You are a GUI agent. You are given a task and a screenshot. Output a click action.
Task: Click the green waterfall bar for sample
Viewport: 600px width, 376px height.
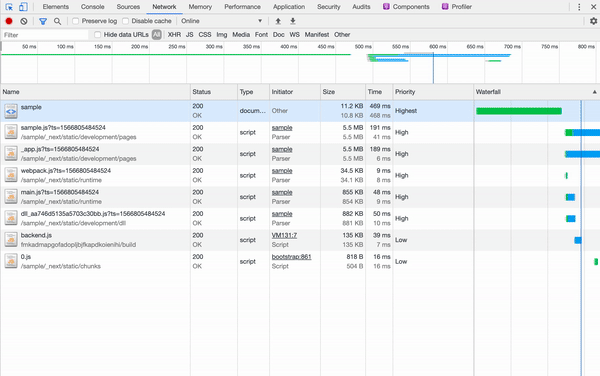(519, 111)
